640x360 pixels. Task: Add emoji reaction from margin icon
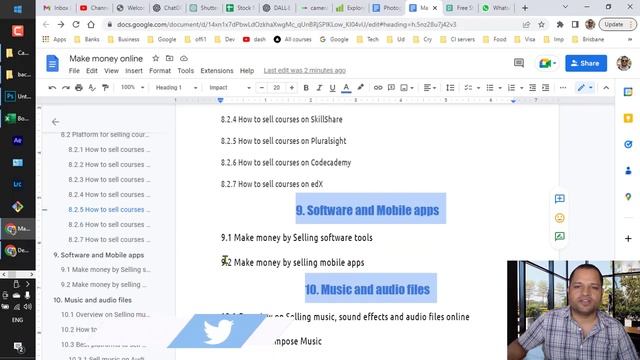tap(560, 218)
